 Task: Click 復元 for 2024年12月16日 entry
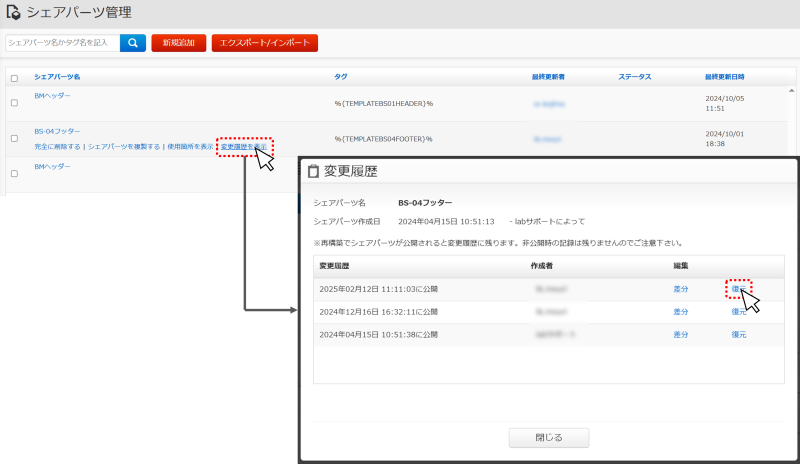coord(739,312)
